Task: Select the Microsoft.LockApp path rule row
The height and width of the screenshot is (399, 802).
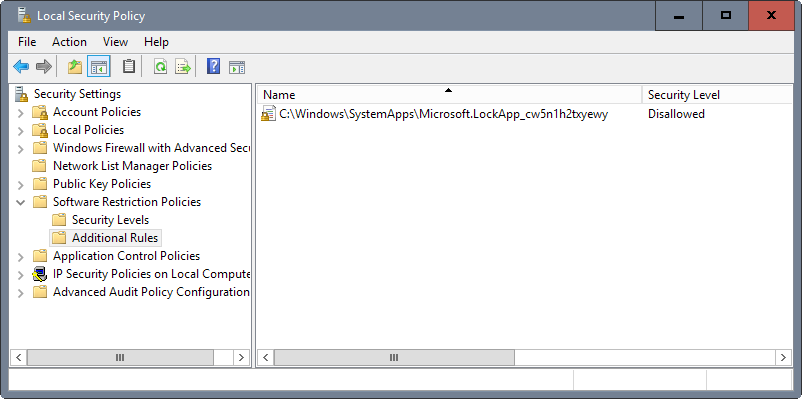Action: click(443, 114)
